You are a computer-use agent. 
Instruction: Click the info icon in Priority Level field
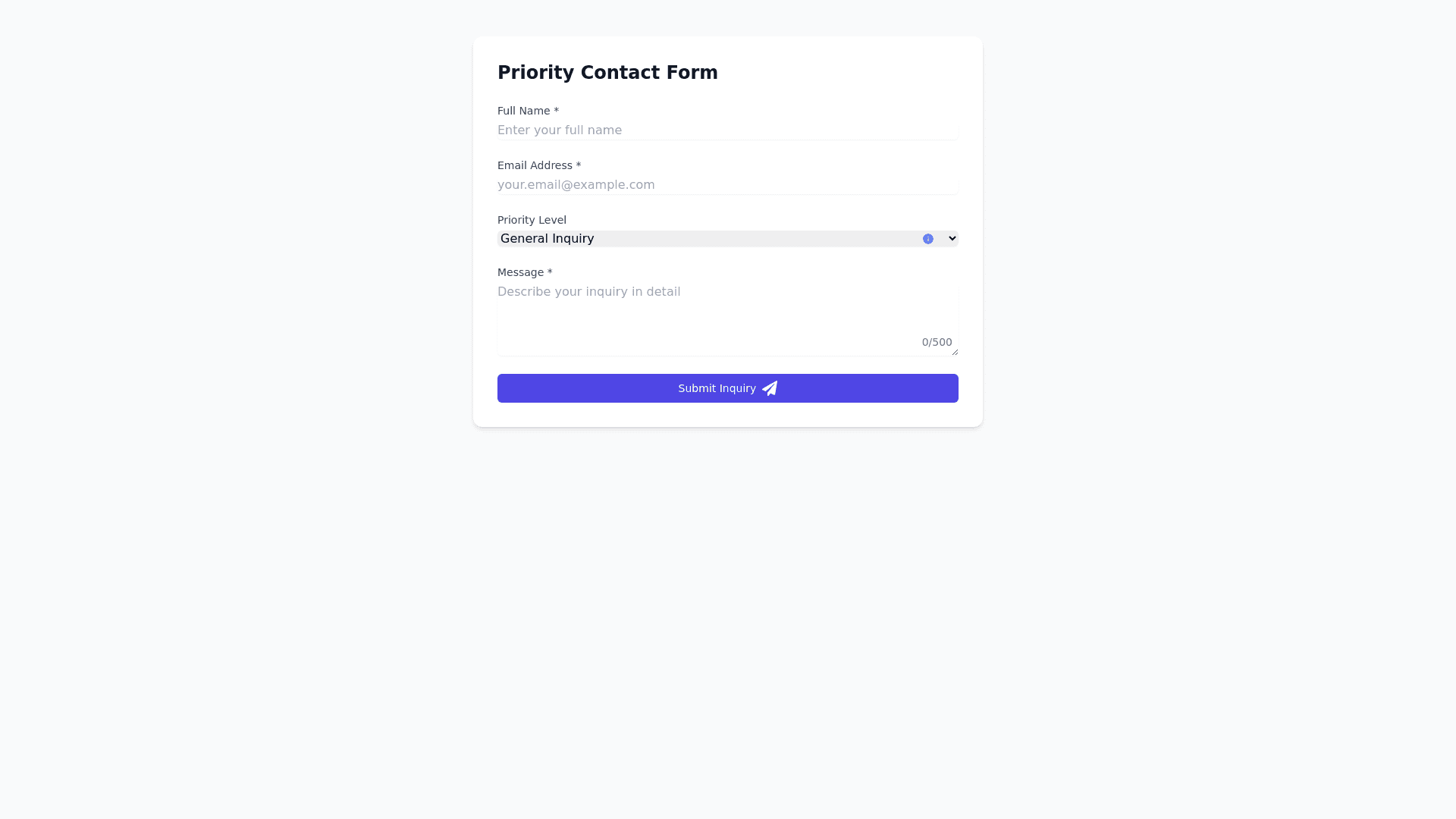click(927, 239)
